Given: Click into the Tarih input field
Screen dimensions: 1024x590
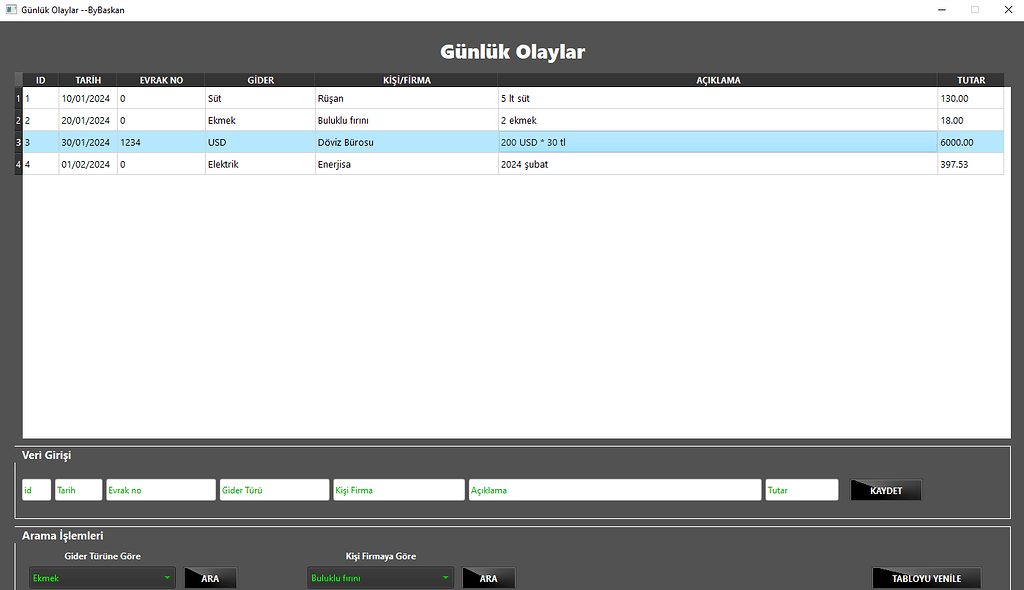Looking at the screenshot, I should (x=78, y=490).
